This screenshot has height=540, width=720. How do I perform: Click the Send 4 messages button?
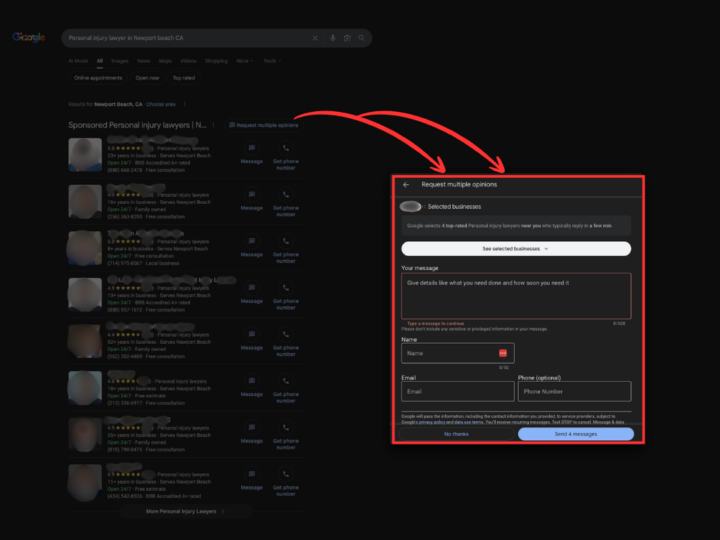coord(576,434)
